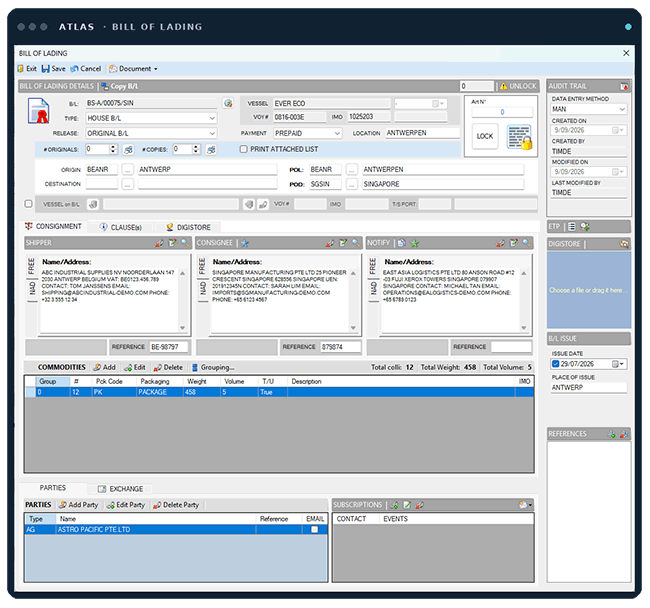Tick the VESSEL on B/L checkbox
Screen dimensions: 650x608
tap(28, 203)
